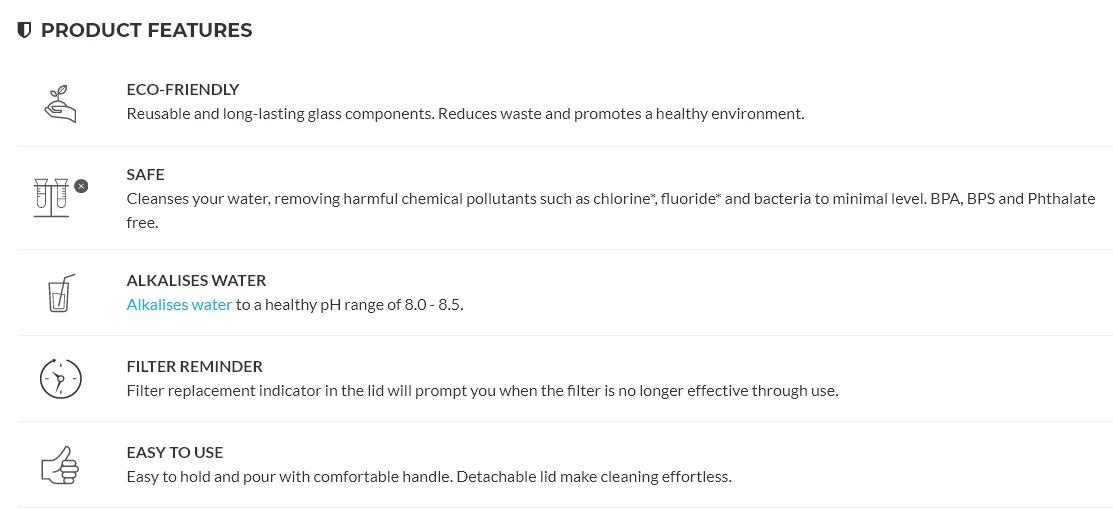
Task: Click the eco-friendly plant-in-hand icon
Action: click(x=60, y=103)
